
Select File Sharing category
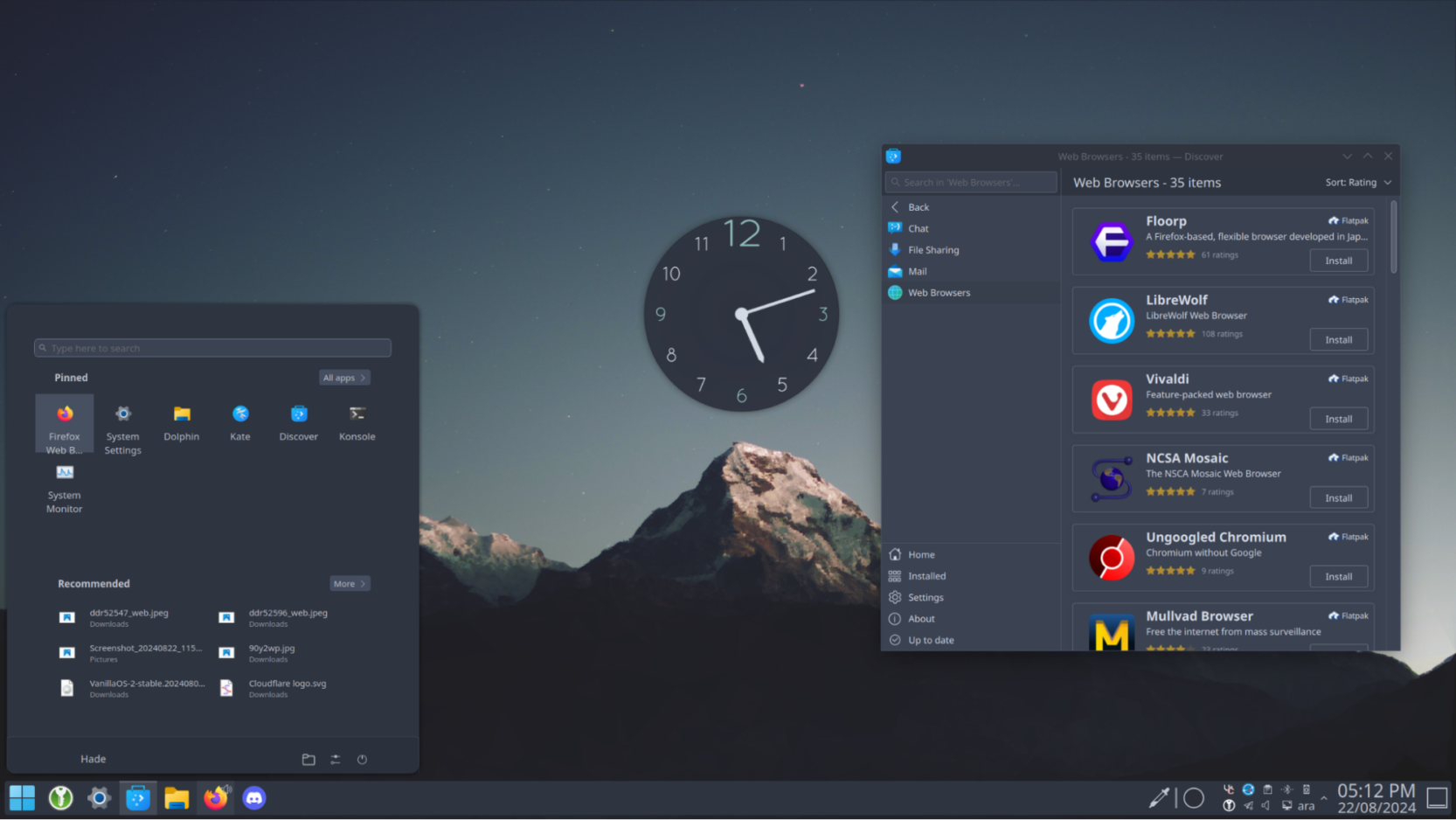pos(971,250)
